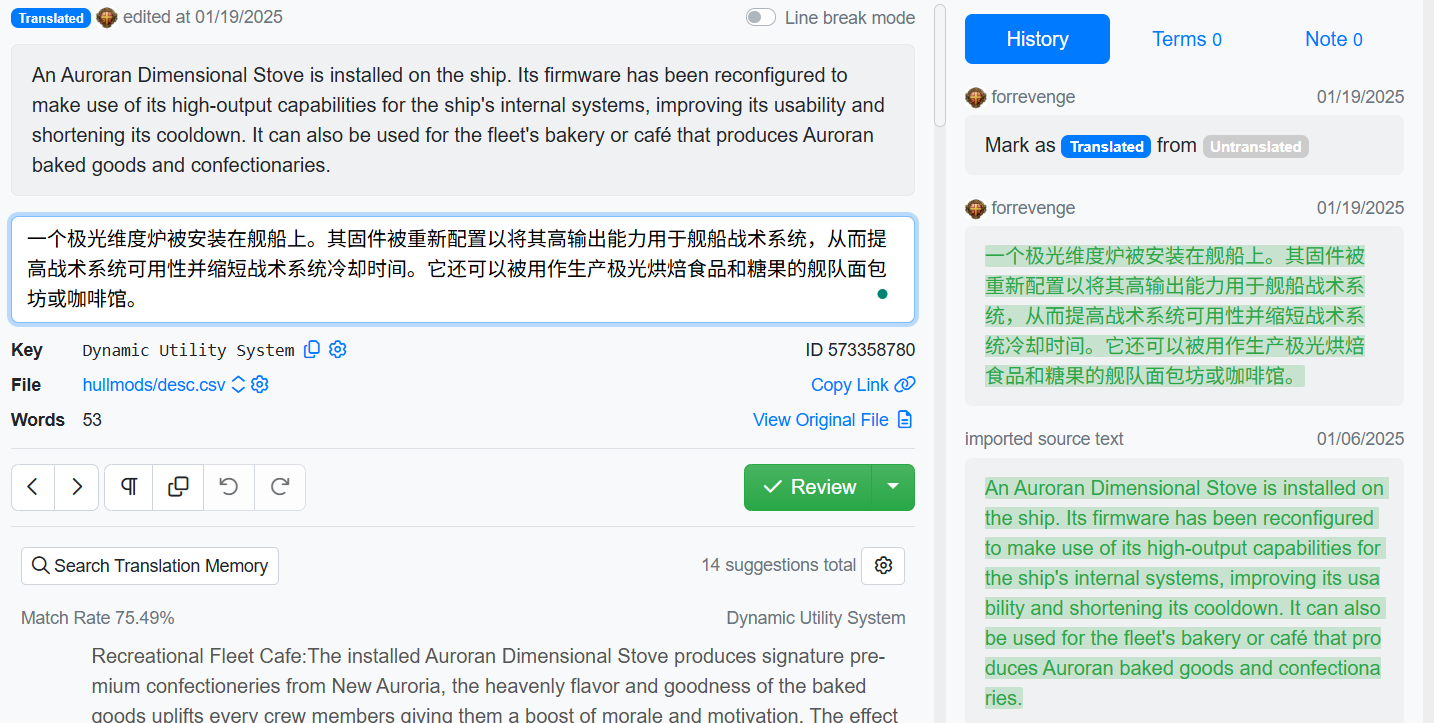Switch to the Terms tab

tap(1186, 39)
